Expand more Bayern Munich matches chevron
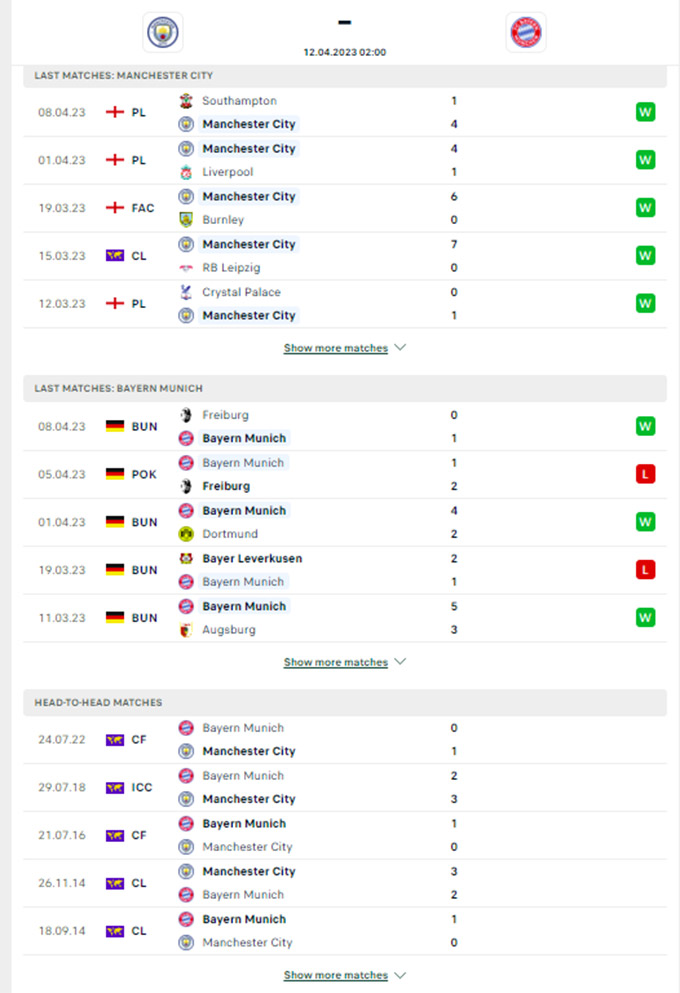The height and width of the screenshot is (993, 680). point(400,661)
